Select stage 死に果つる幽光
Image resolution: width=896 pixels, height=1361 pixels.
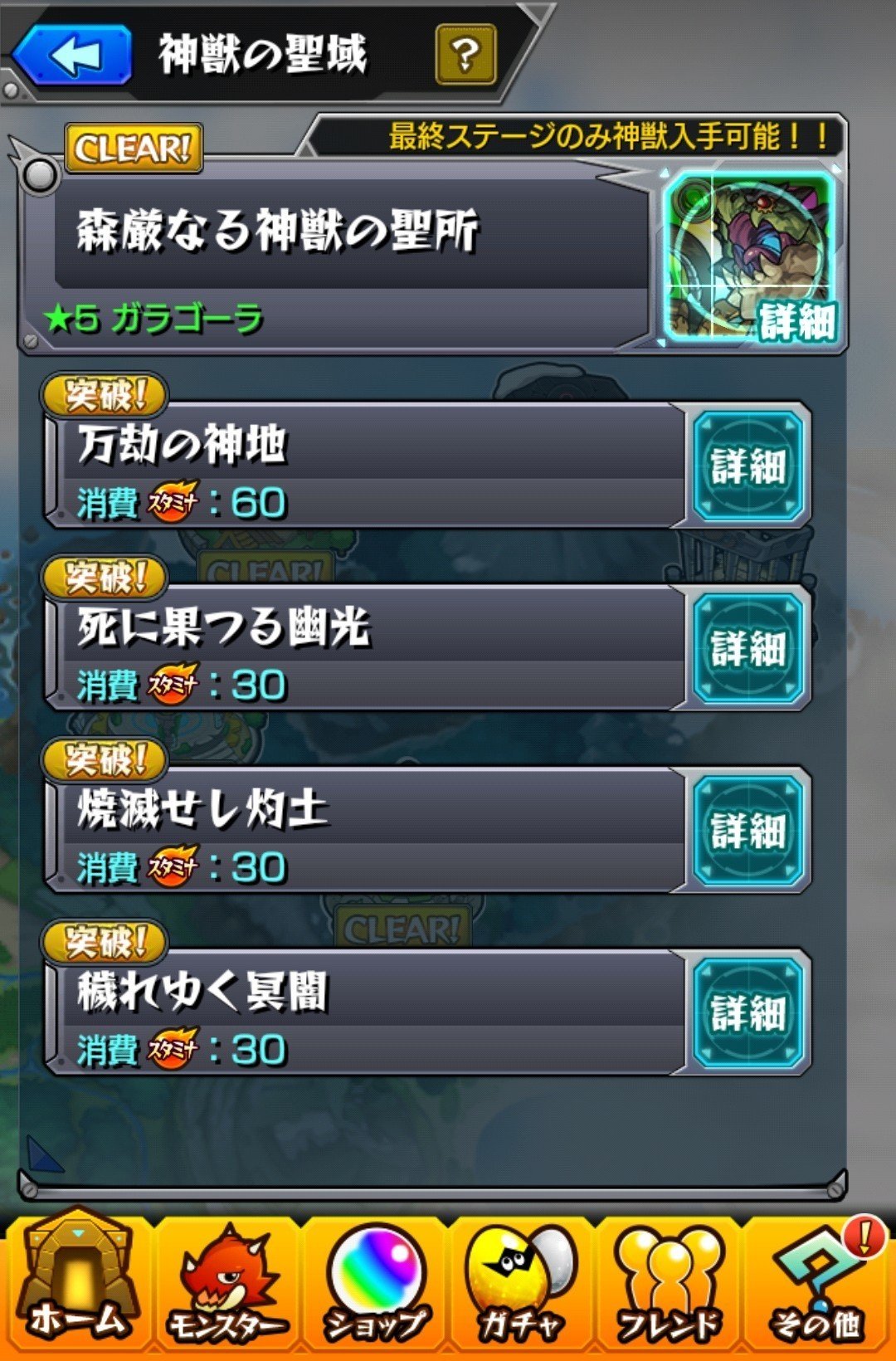coord(365,649)
